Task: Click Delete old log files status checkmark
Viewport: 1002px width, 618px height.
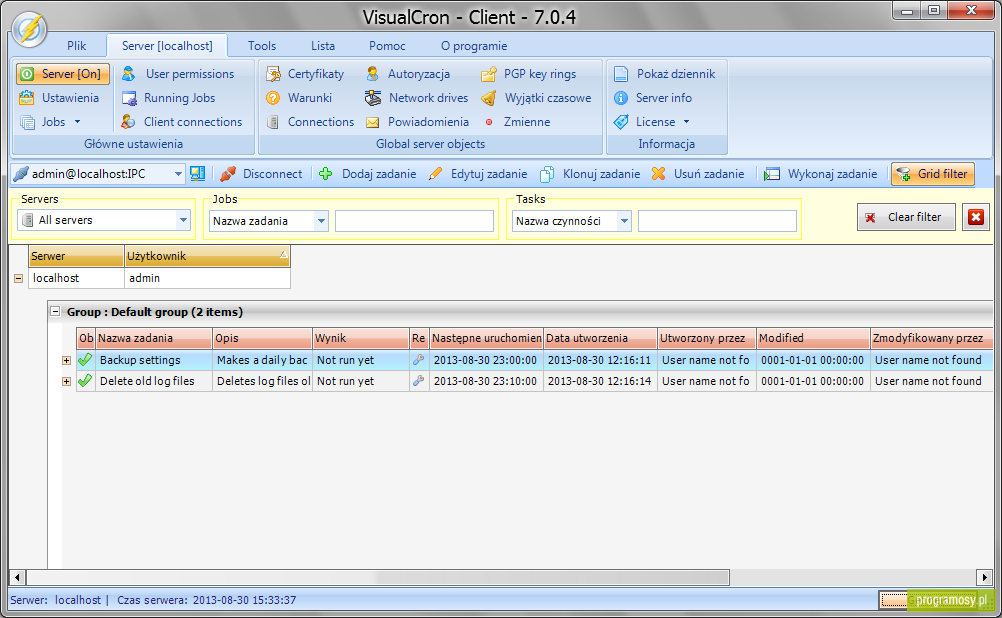Action: pos(85,381)
